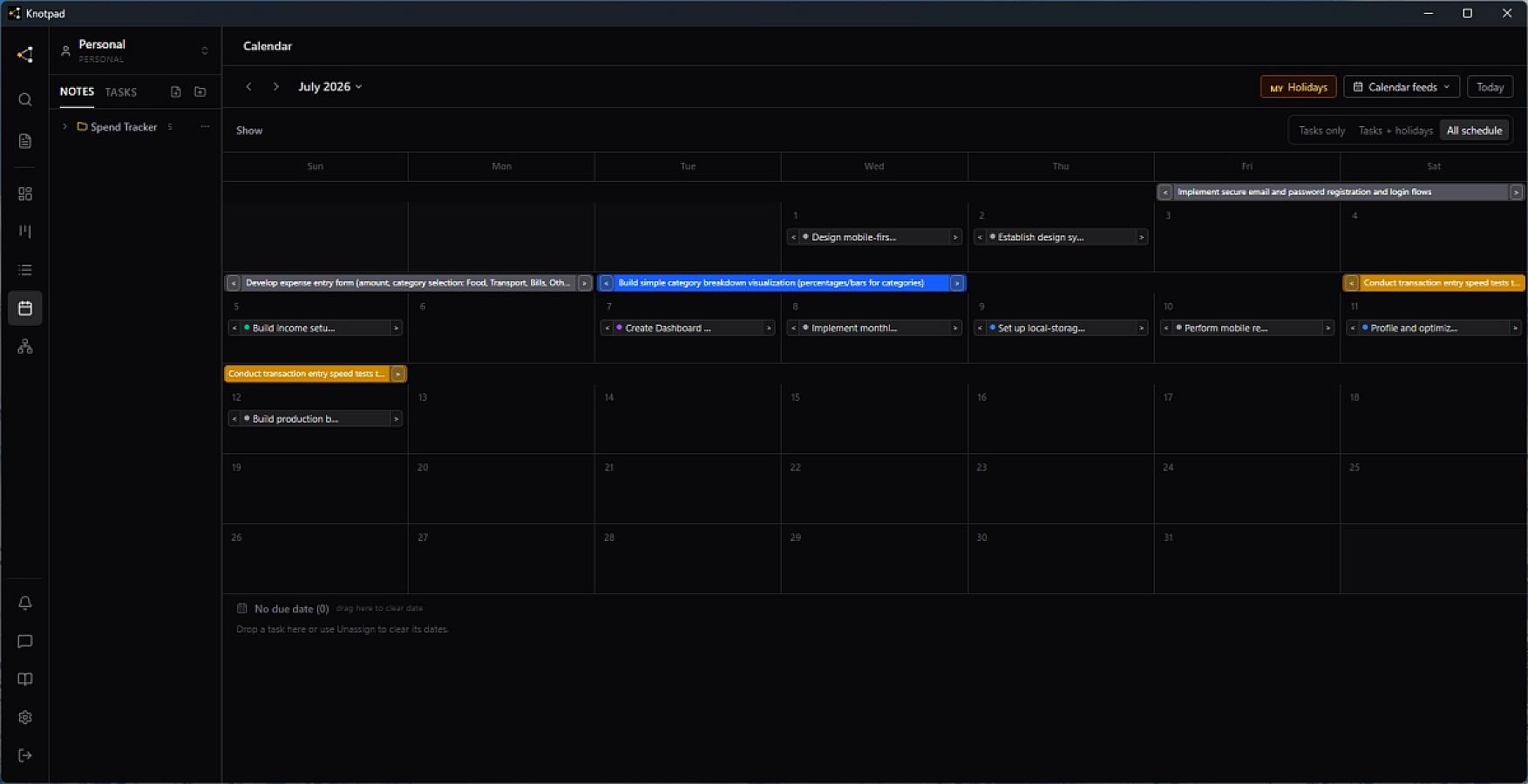Click the 'Show' filter label

249,131
